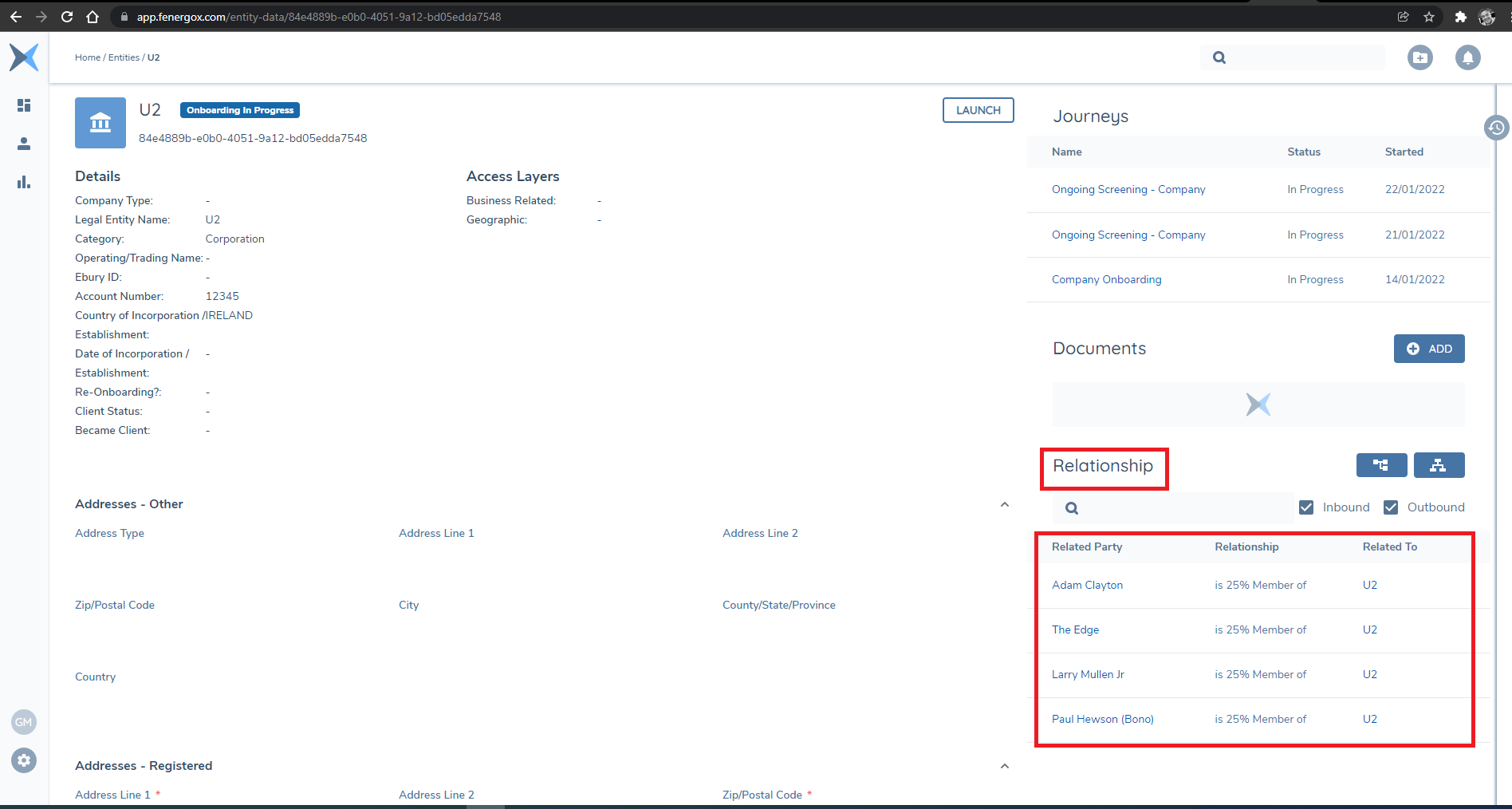Open the Company Onboarding journey link

tap(1106, 279)
